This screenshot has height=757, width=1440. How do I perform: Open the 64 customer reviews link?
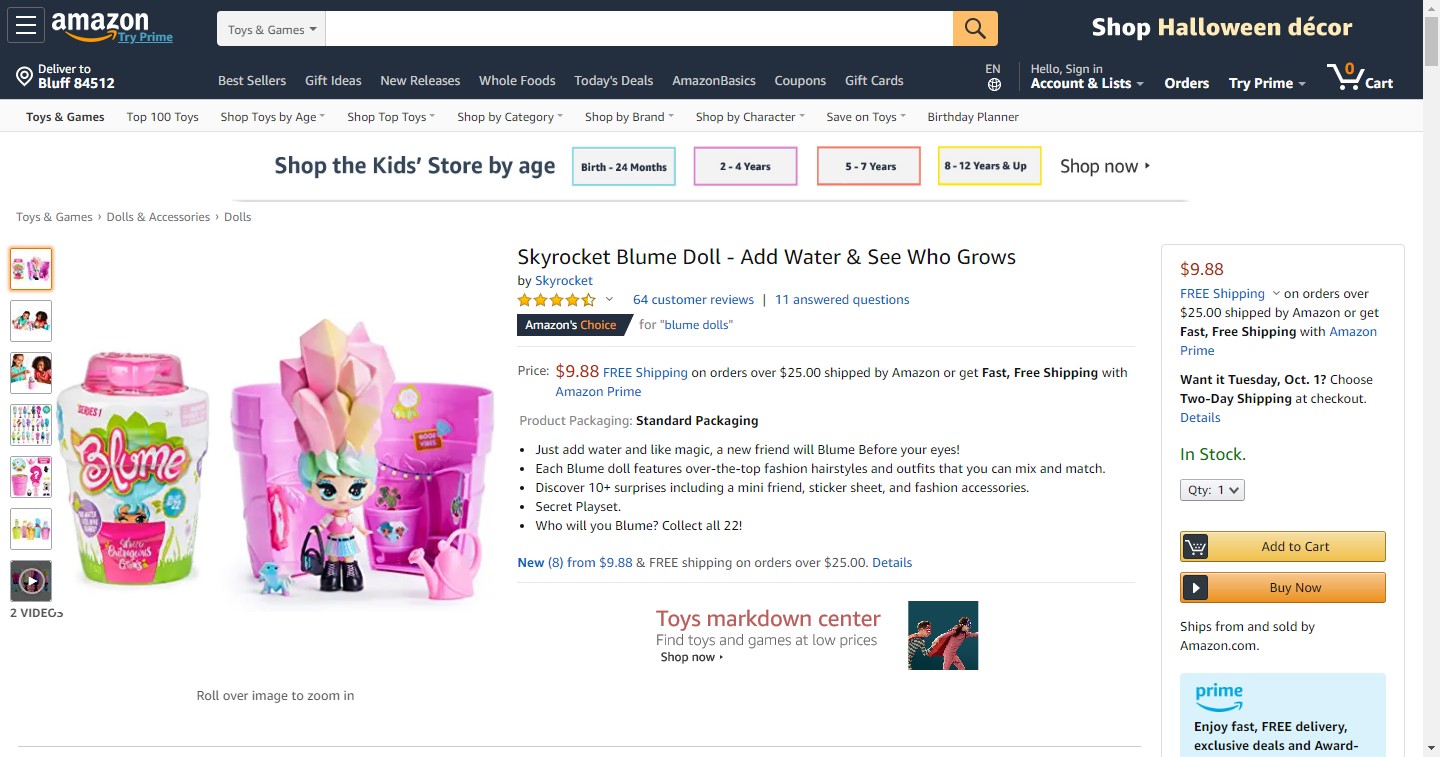(693, 300)
